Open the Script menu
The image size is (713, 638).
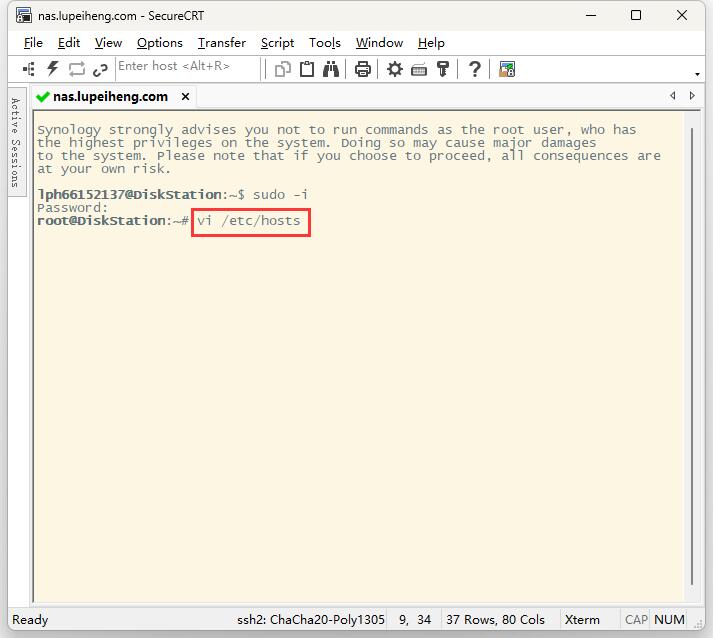click(x=277, y=43)
